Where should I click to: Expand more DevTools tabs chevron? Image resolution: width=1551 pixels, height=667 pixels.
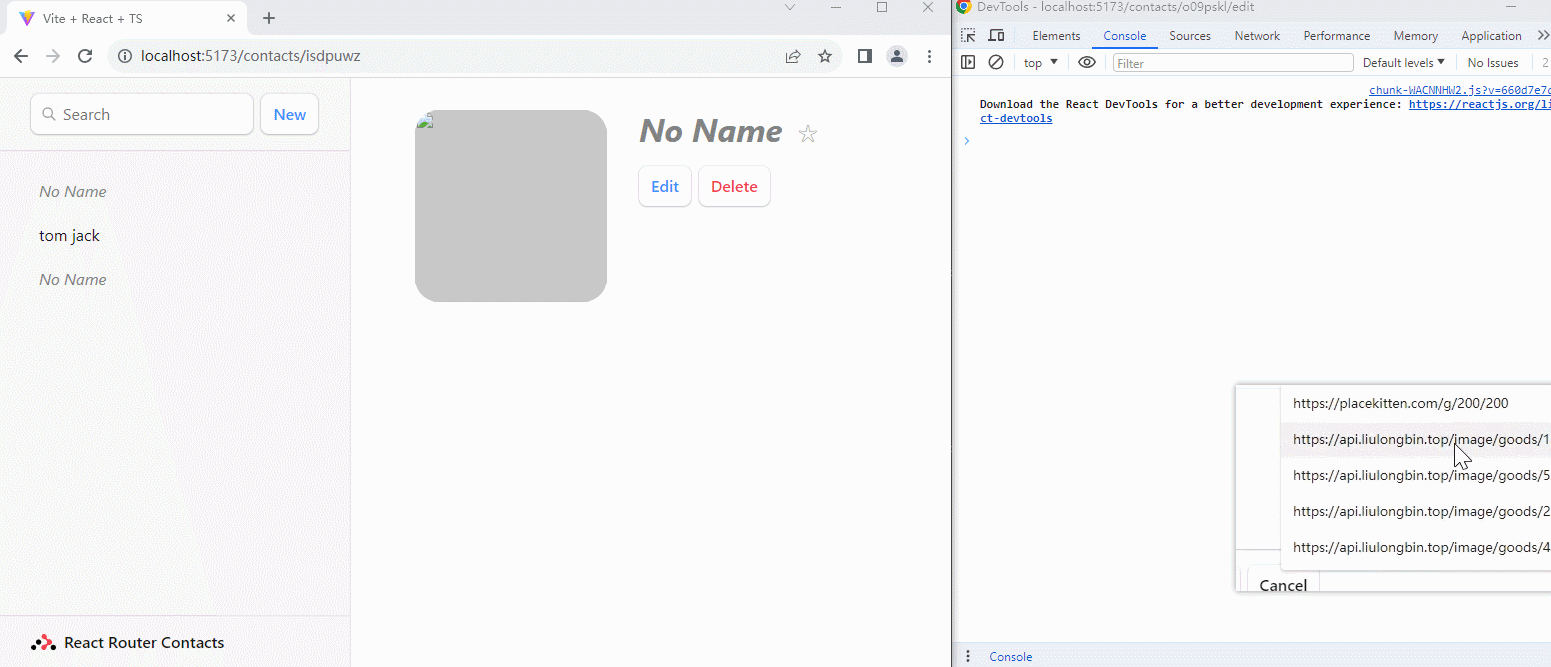(x=1542, y=36)
